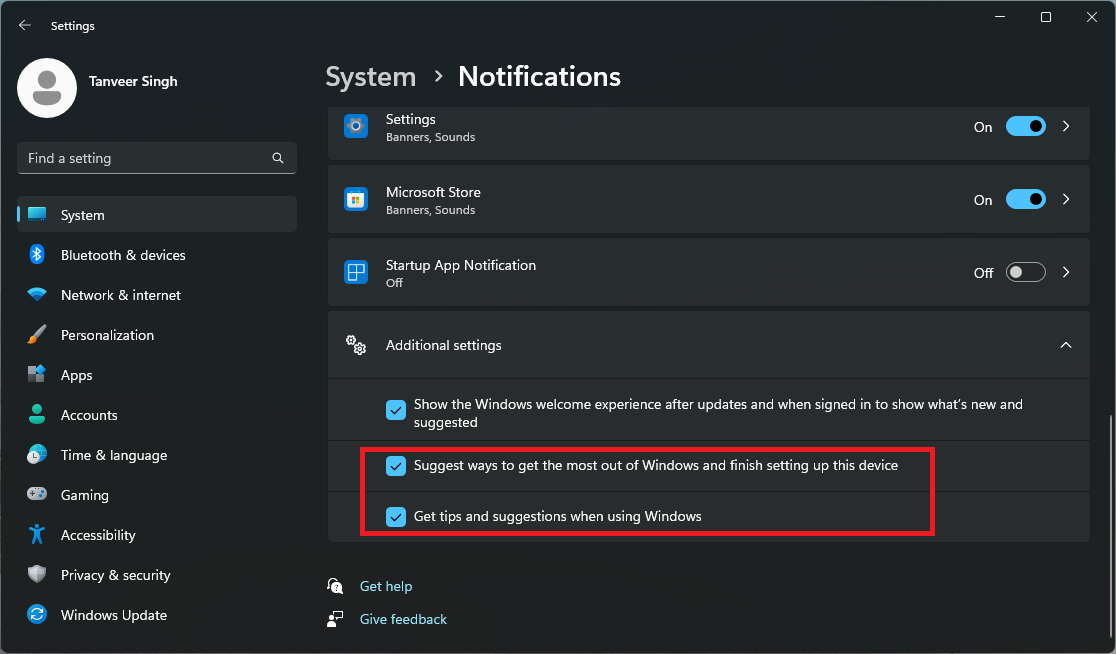Uncheck tips and suggestions when using Windows
Viewport: 1116px width, 654px height.
[x=395, y=517]
